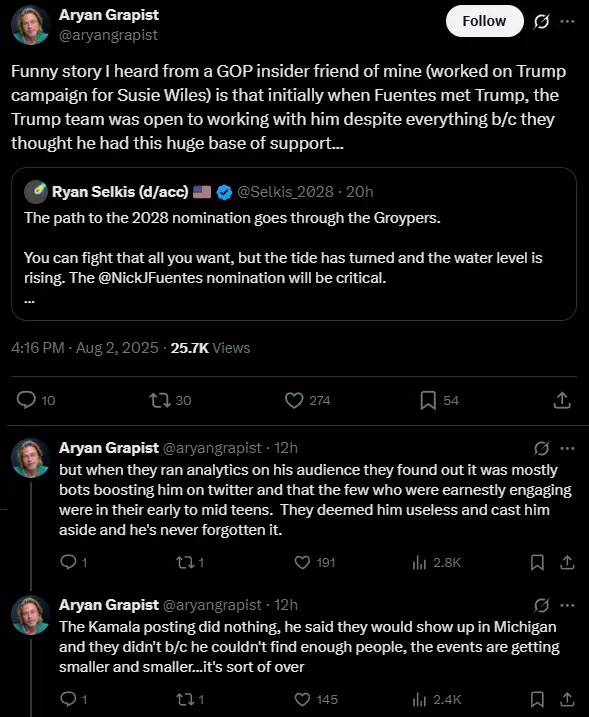View the 25.7K Views analytics
Viewport: 589px width, 717px height.
[210, 348]
